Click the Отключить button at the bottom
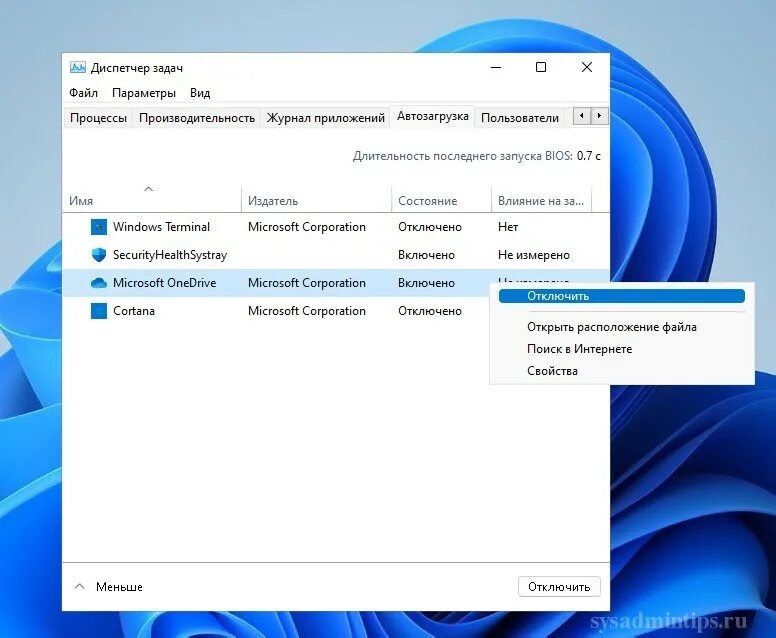The width and height of the screenshot is (776, 638). click(x=559, y=587)
